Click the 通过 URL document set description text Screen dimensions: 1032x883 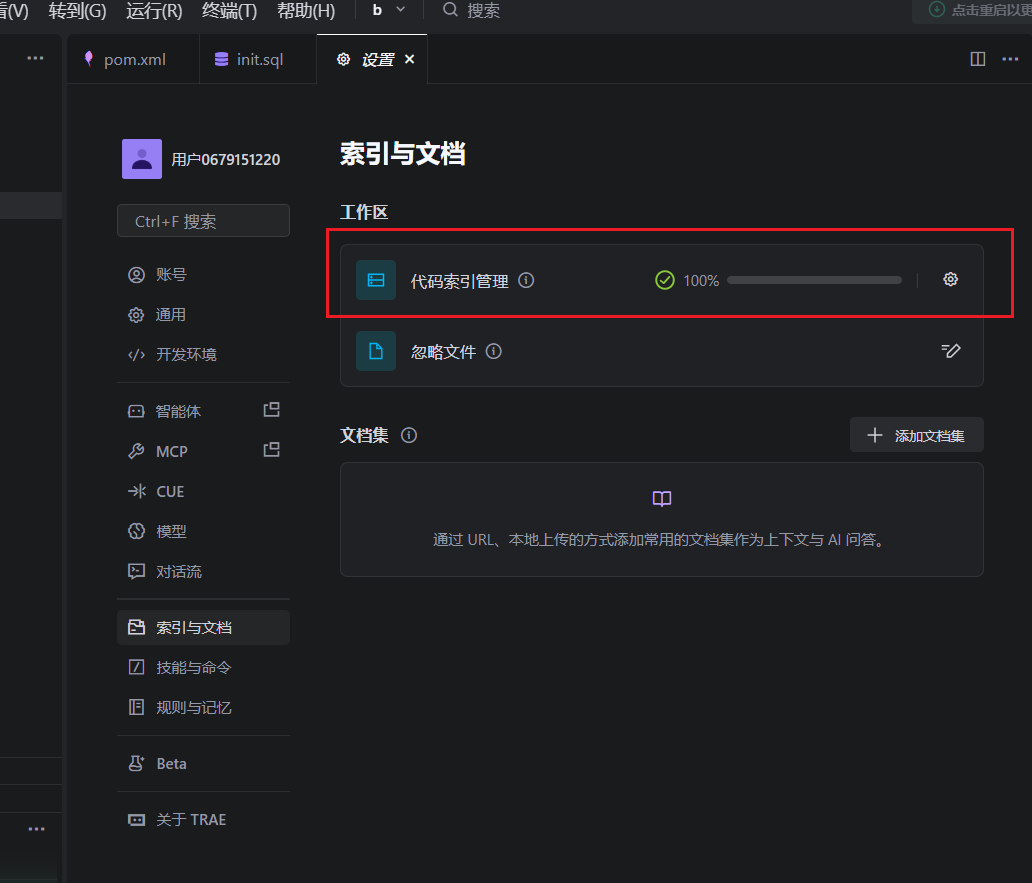coord(661,540)
